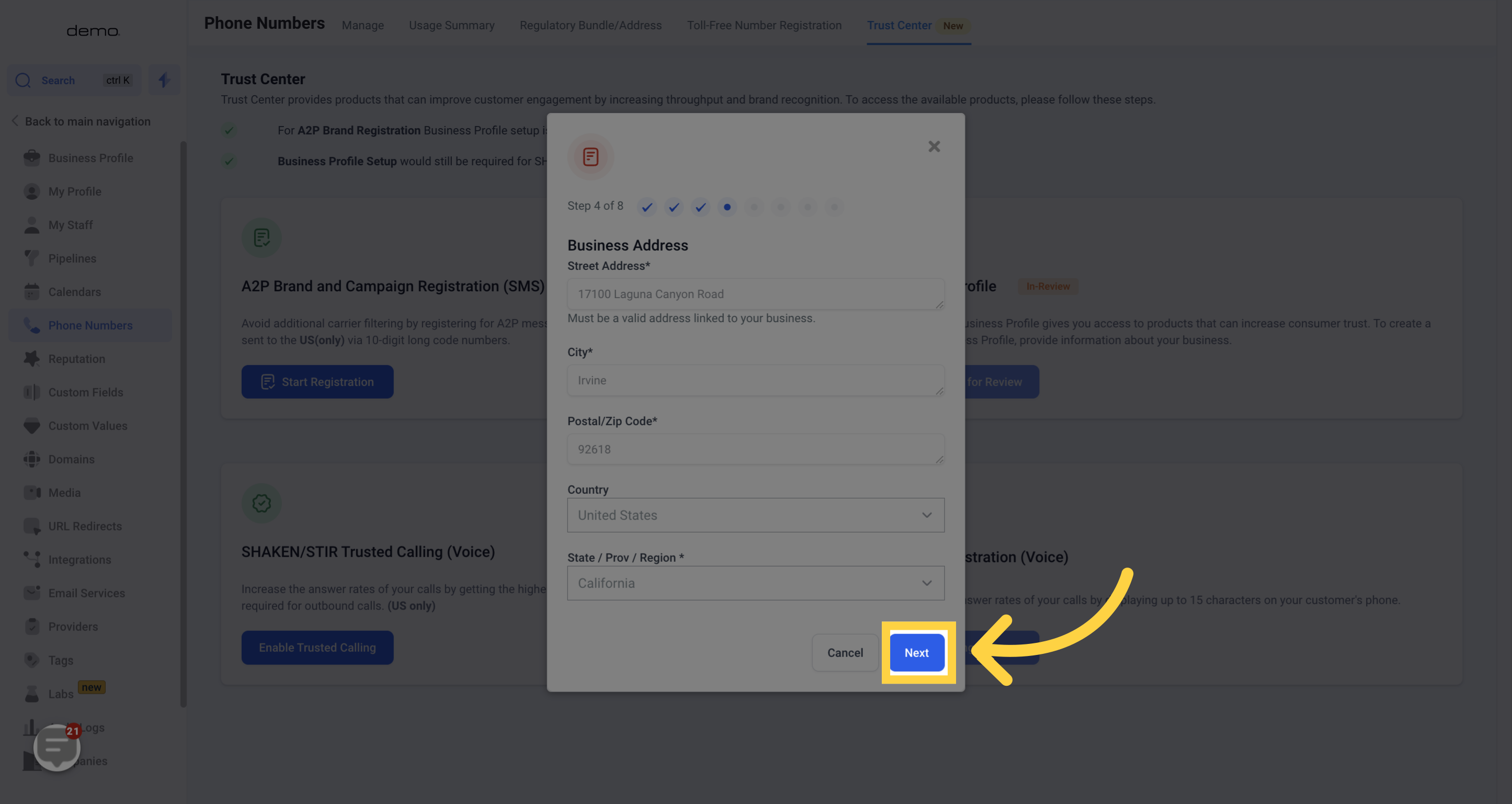Screen dimensions: 1512x804
Task: Open the chat widget bubble icon
Action: click(57, 746)
